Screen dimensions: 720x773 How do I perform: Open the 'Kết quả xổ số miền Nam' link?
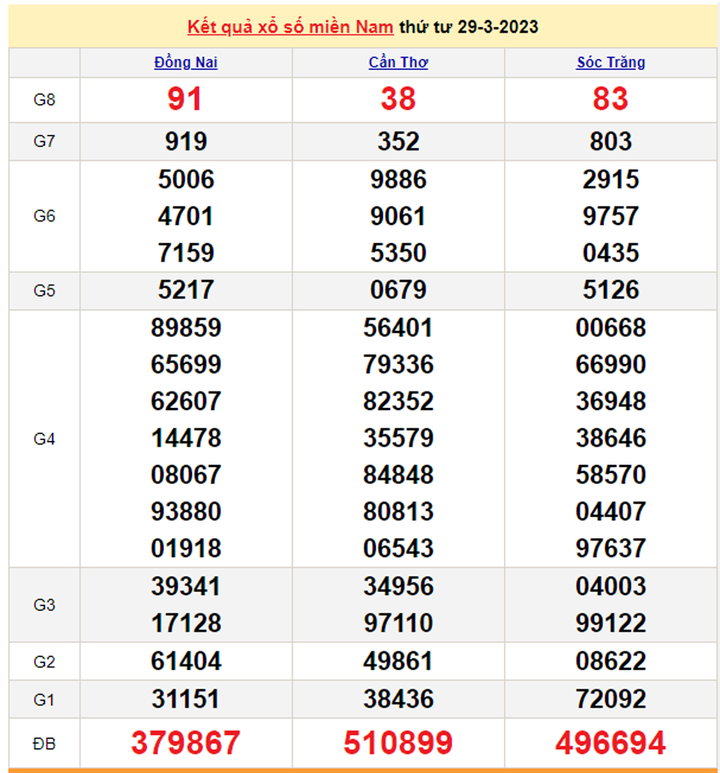tap(290, 27)
